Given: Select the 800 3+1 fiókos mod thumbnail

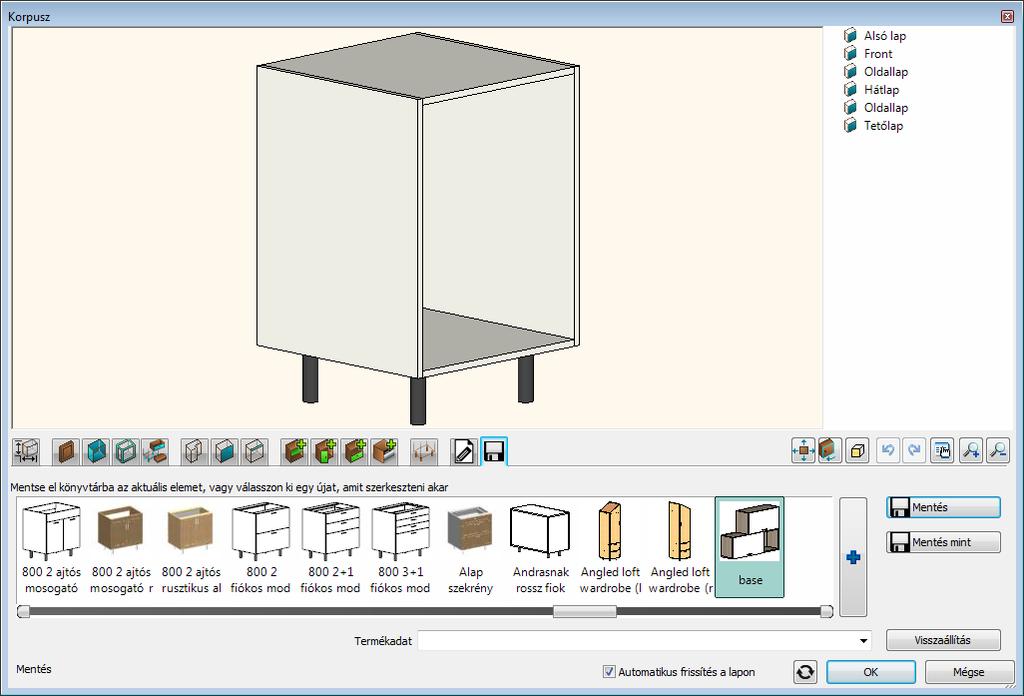Looking at the screenshot, I should (x=400, y=548).
